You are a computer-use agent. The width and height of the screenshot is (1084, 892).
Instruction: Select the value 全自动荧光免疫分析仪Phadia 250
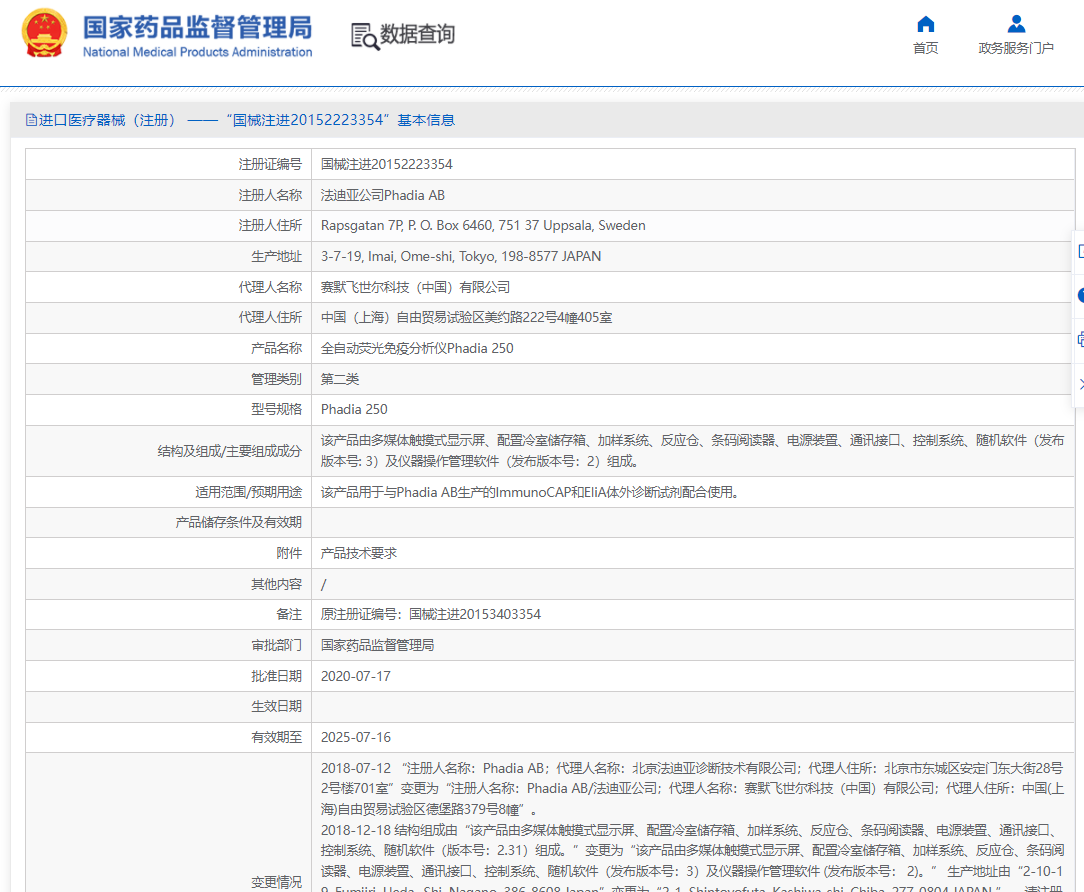[417, 349]
